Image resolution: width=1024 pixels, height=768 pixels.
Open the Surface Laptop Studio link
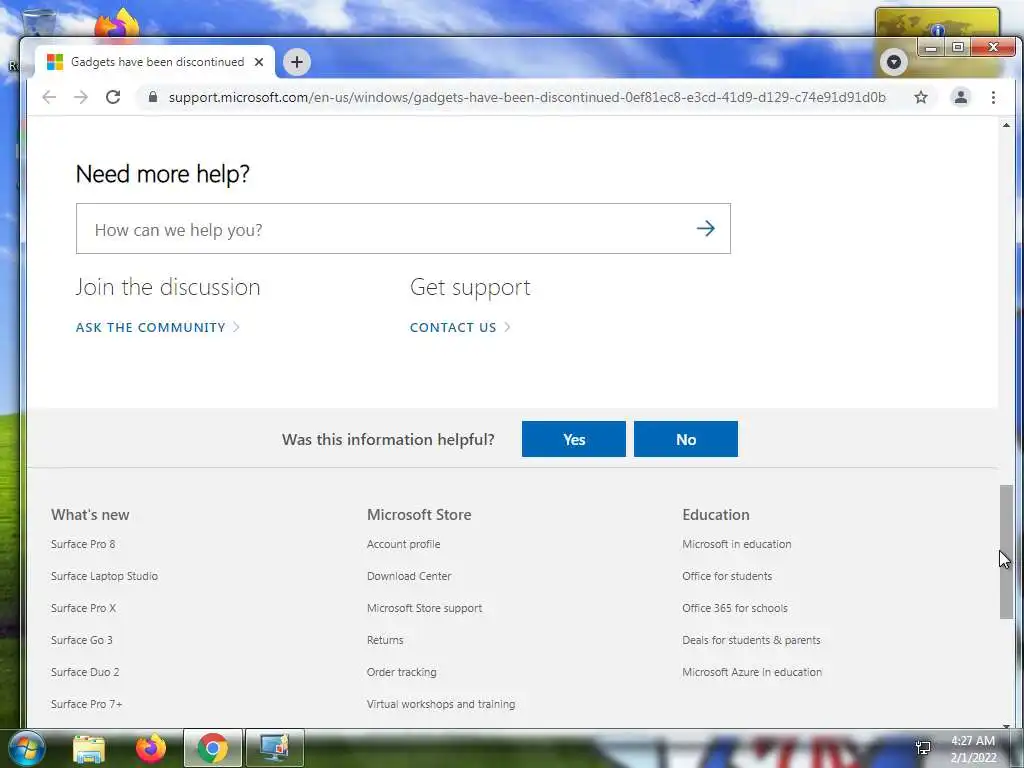104,576
